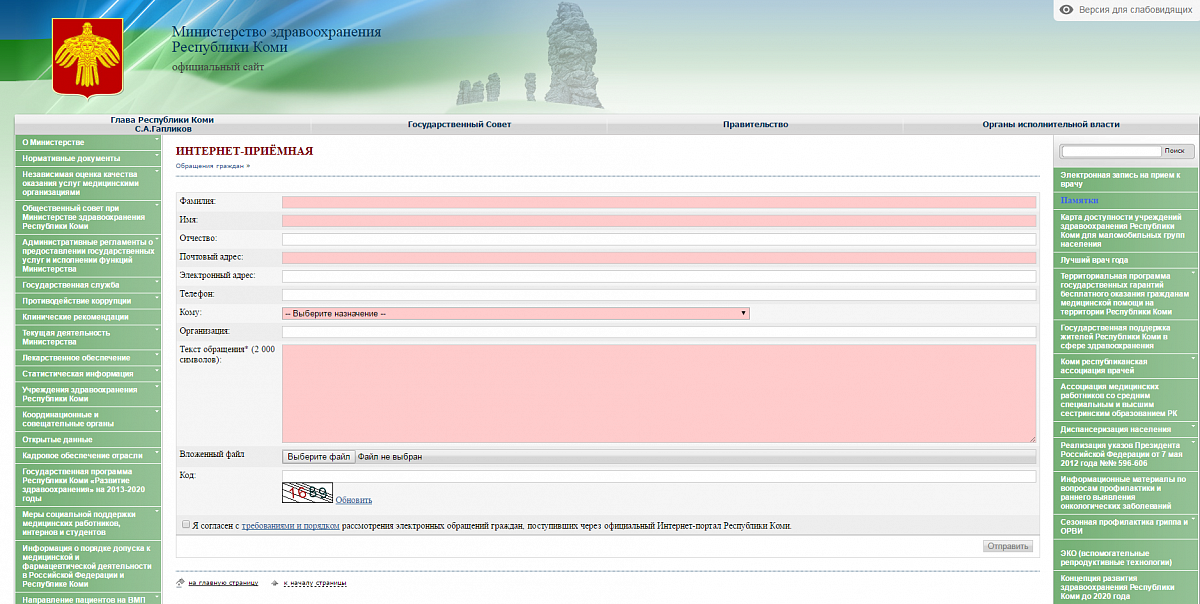This screenshot has width=1200, height=604.
Task: Open the 'Правительство' top navigation item
Action: pyautogui.click(x=755, y=125)
